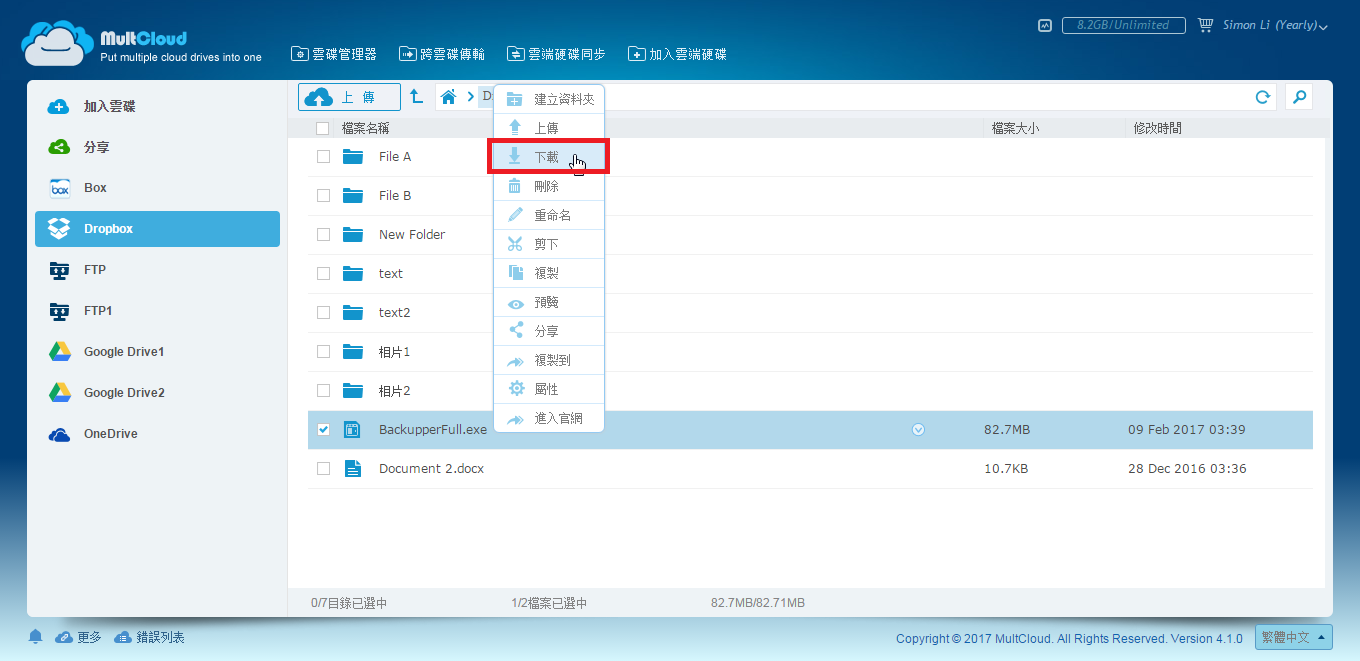
Task: Click the refresh icon in path bar
Action: click(1263, 97)
